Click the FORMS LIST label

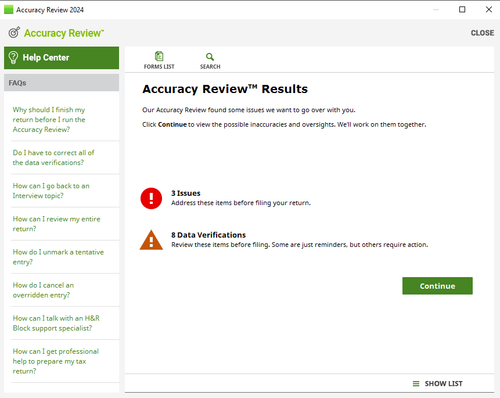click(159, 67)
